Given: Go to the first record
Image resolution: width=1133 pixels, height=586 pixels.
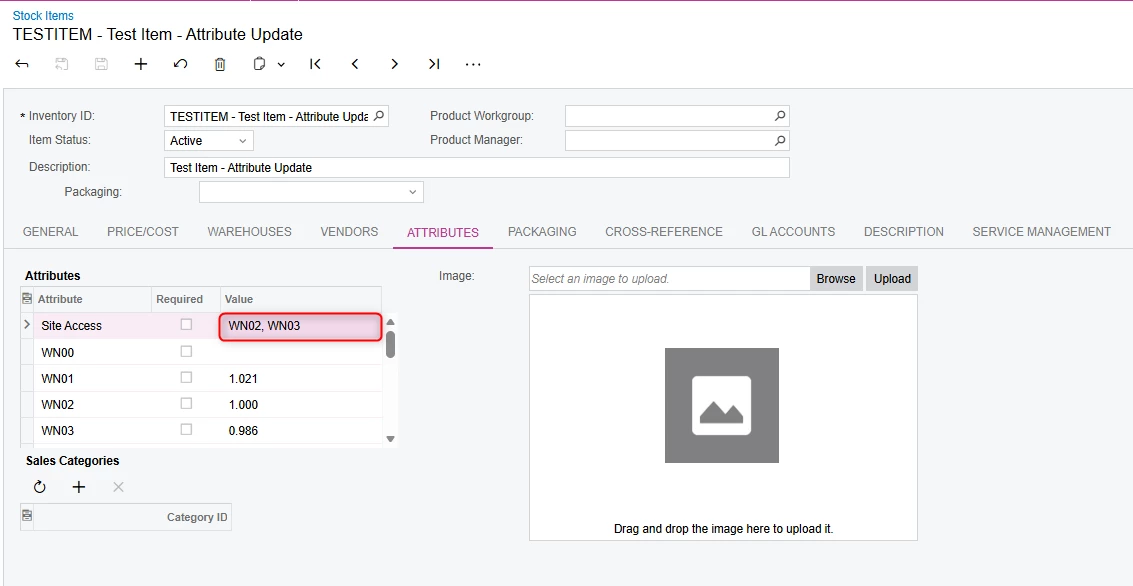Looking at the screenshot, I should (315, 64).
